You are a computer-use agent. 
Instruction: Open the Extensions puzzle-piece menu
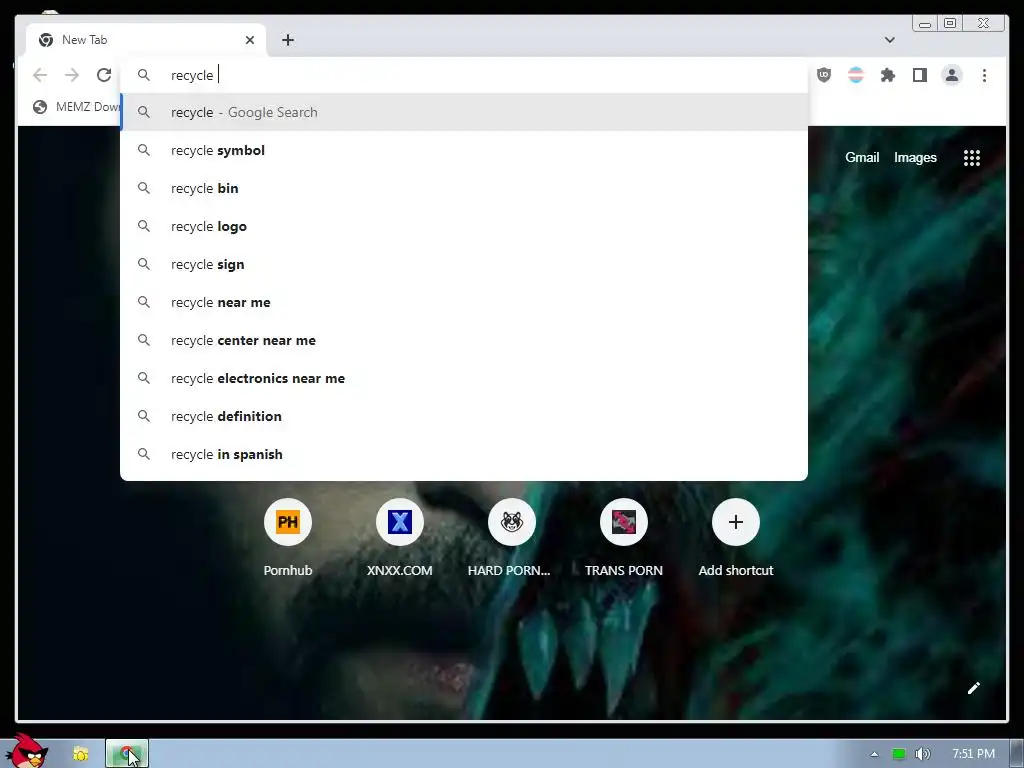888,75
